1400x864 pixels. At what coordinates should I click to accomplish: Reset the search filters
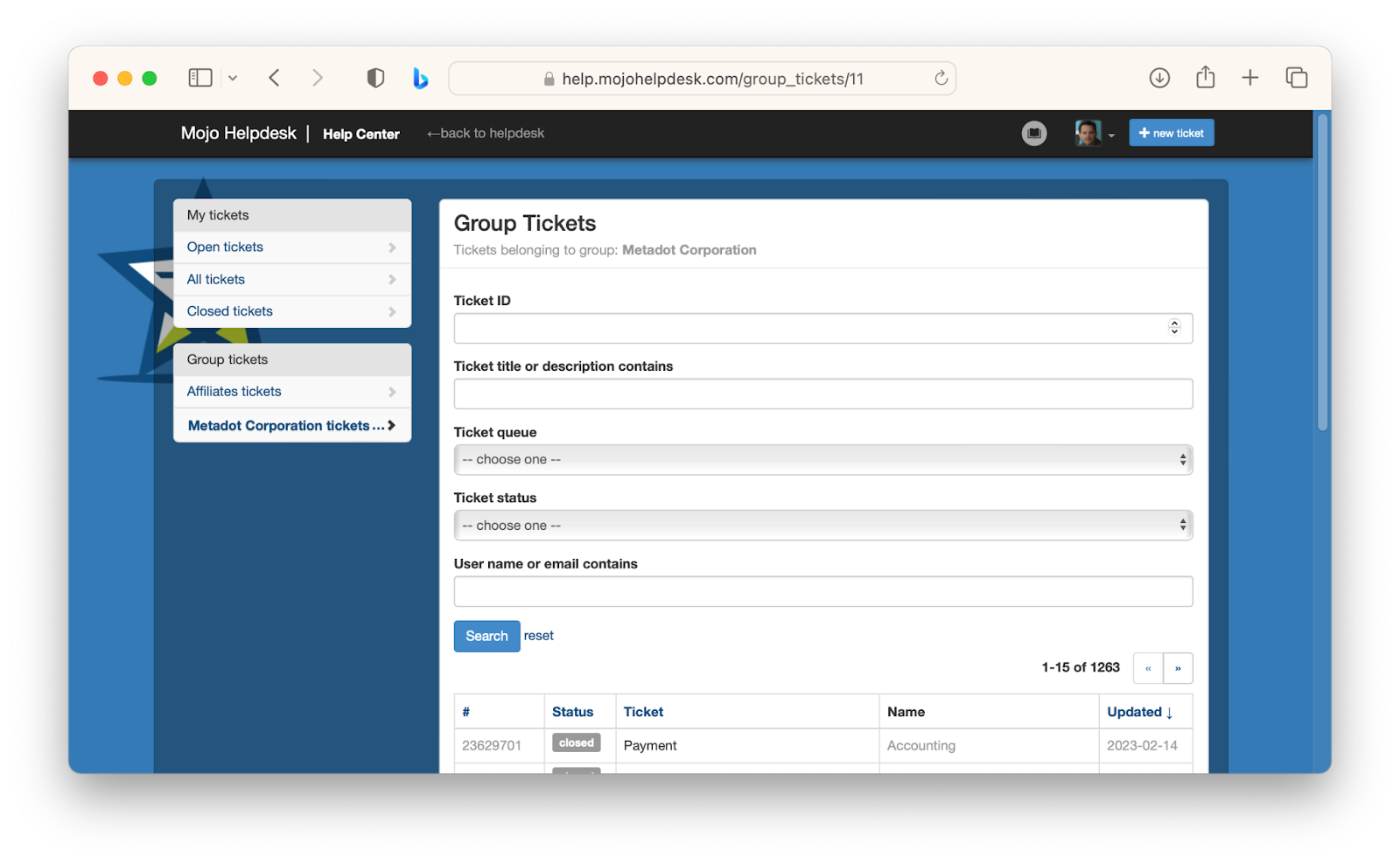(539, 636)
